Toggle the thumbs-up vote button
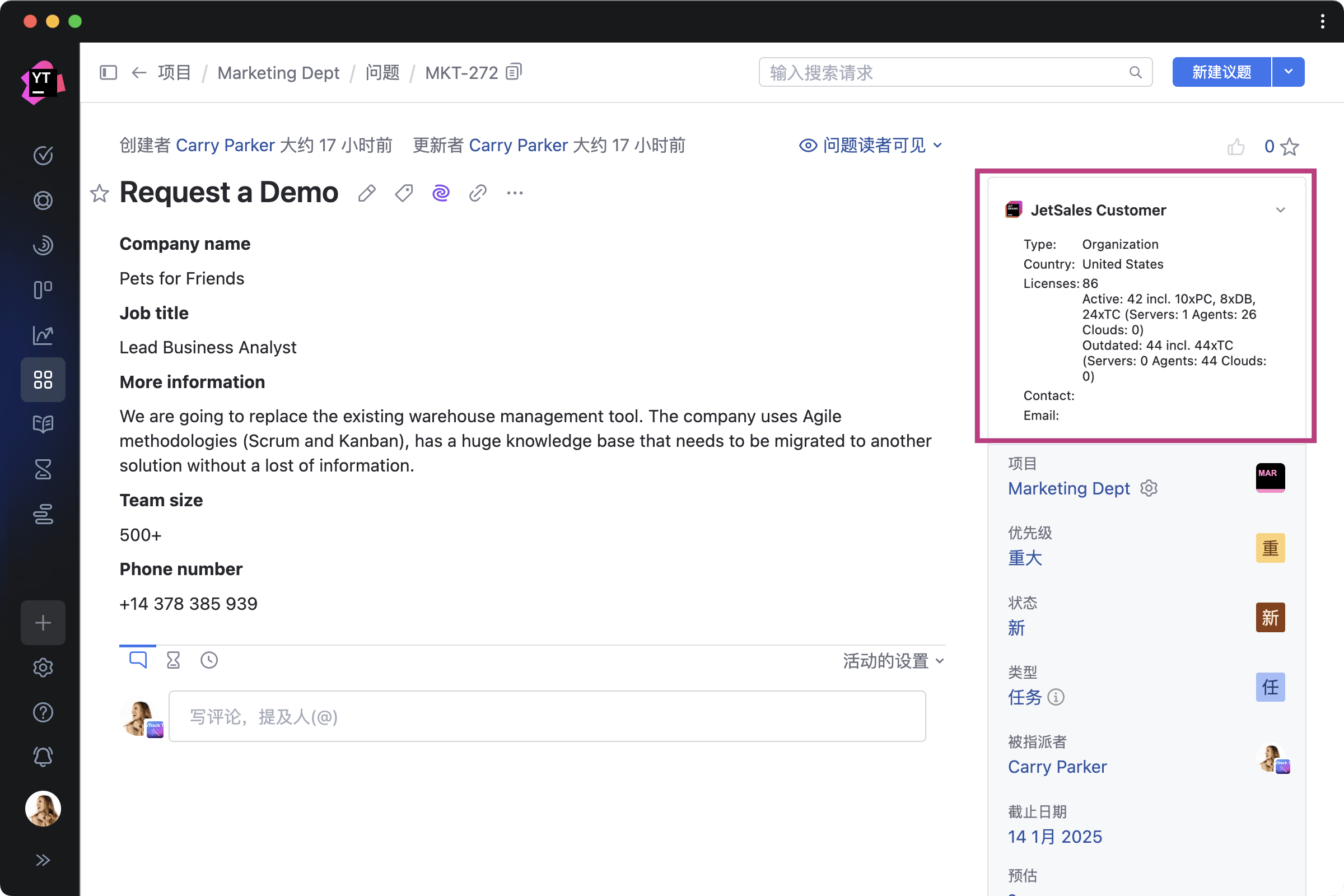Viewport: 1344px width, 896px height. [1235, 147]
